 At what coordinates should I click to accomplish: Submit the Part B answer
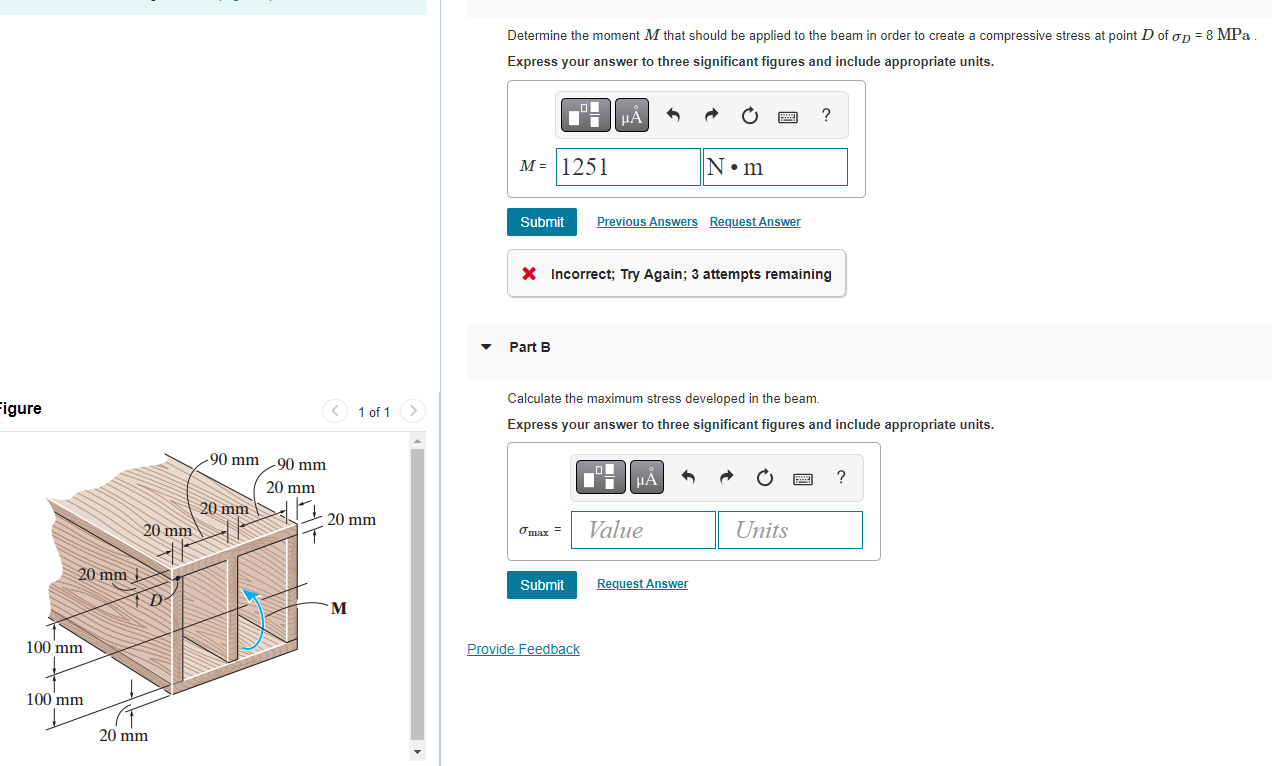coord(542,585)
